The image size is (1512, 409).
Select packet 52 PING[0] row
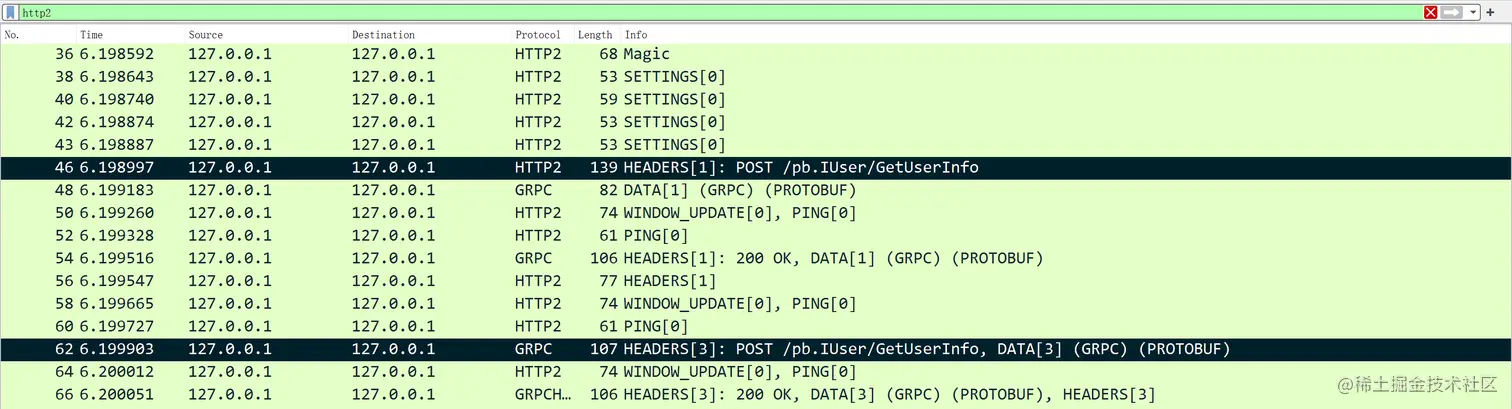756,236
